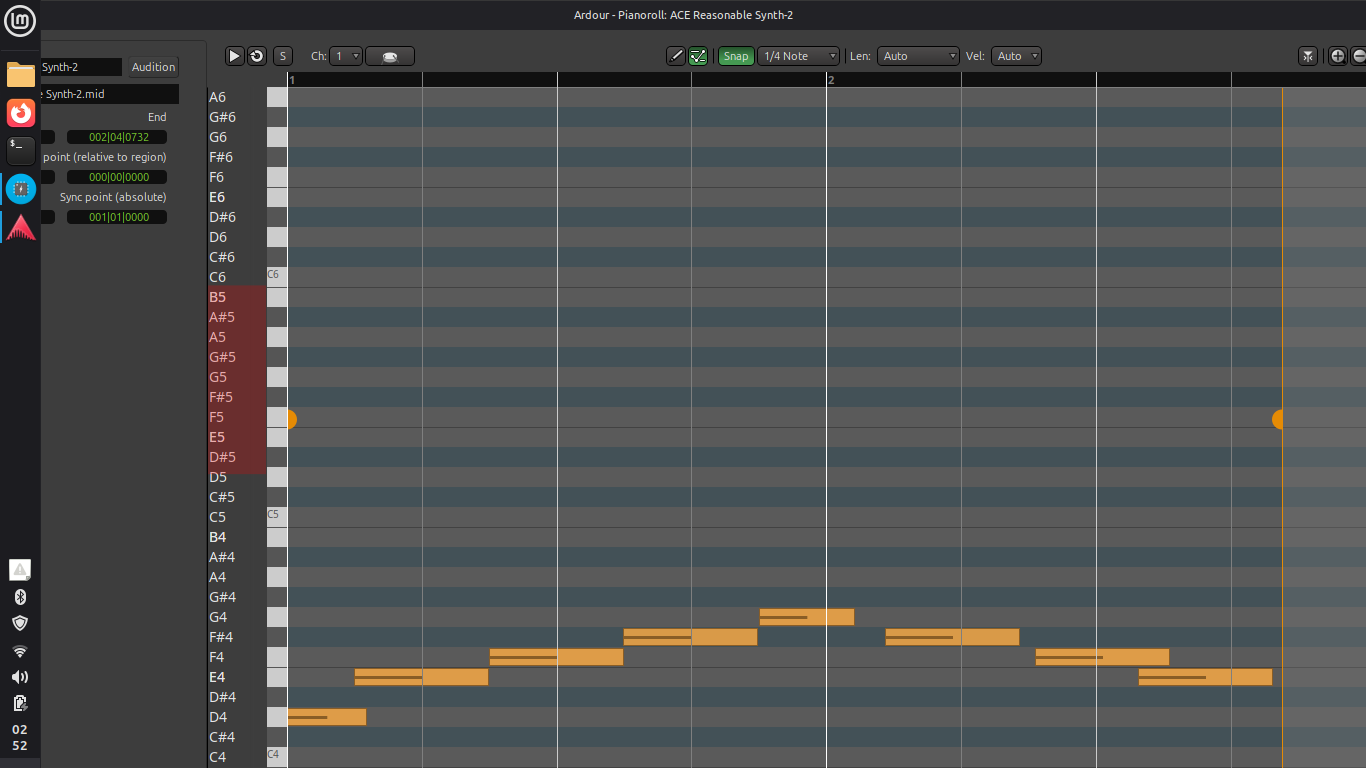The height and width of the screenshot is (768, 1366).
Task: Toggle the loop playback icon
Action: pyautogui.click(x=257, y=56)
